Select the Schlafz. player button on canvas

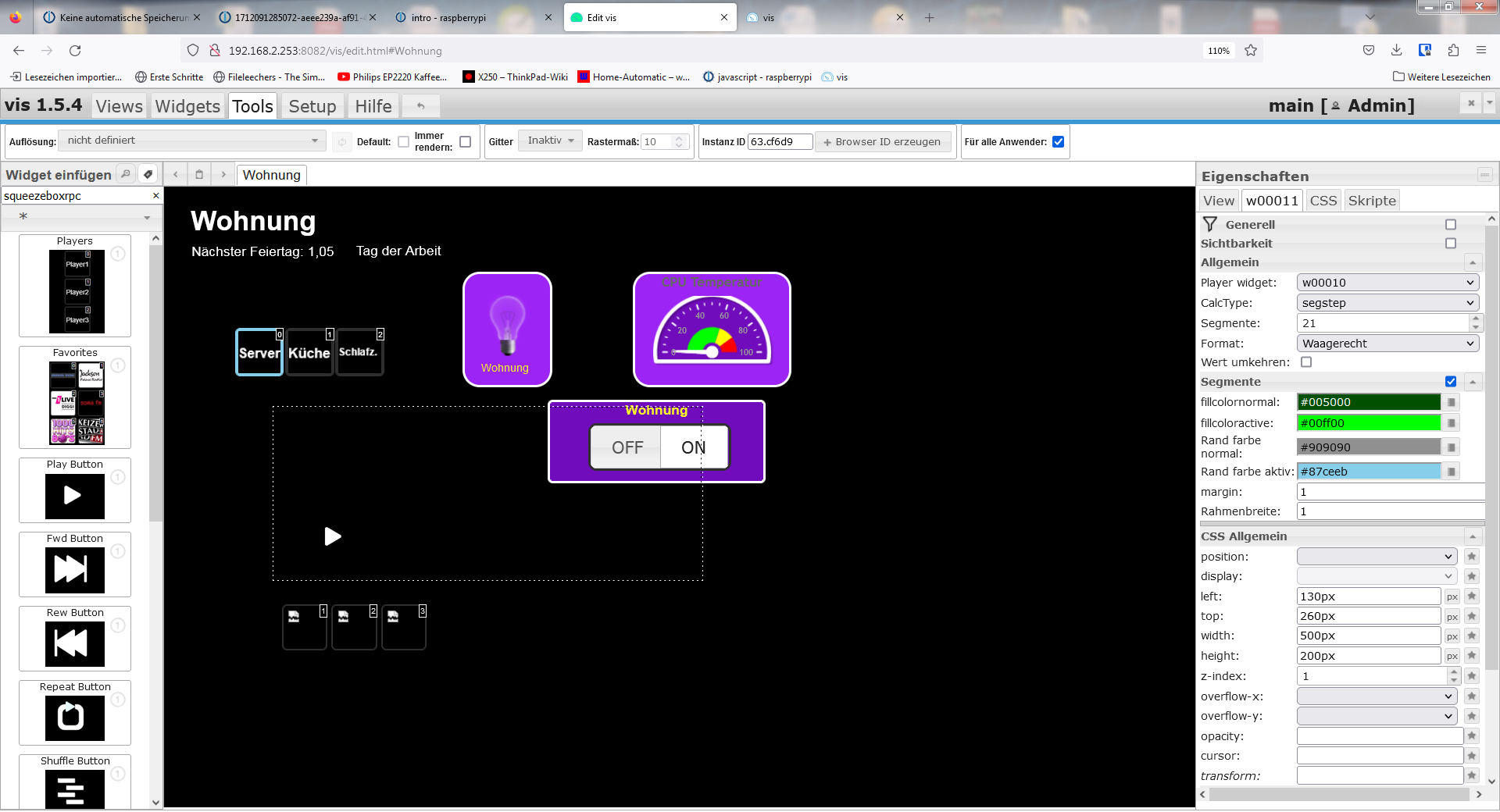[359, 353]
